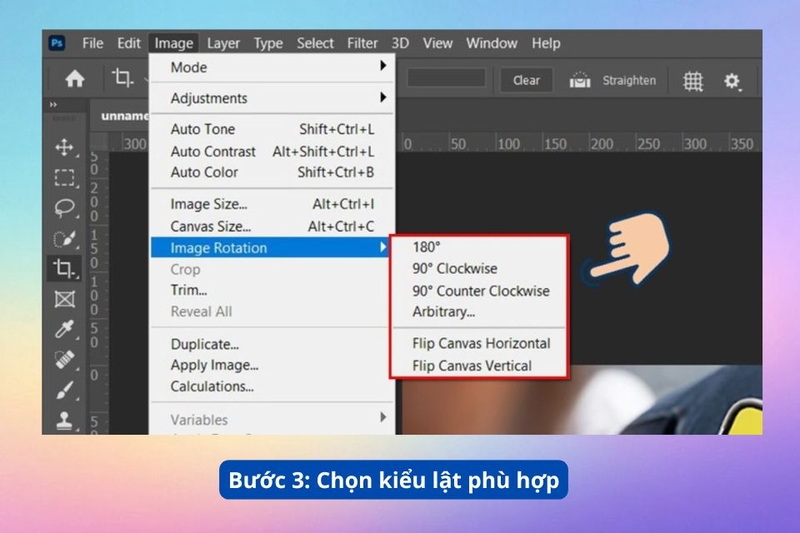The width and height of the screenshot is (800, 533).
Task: Go to the Home screen icon
Action: [75, 79]
